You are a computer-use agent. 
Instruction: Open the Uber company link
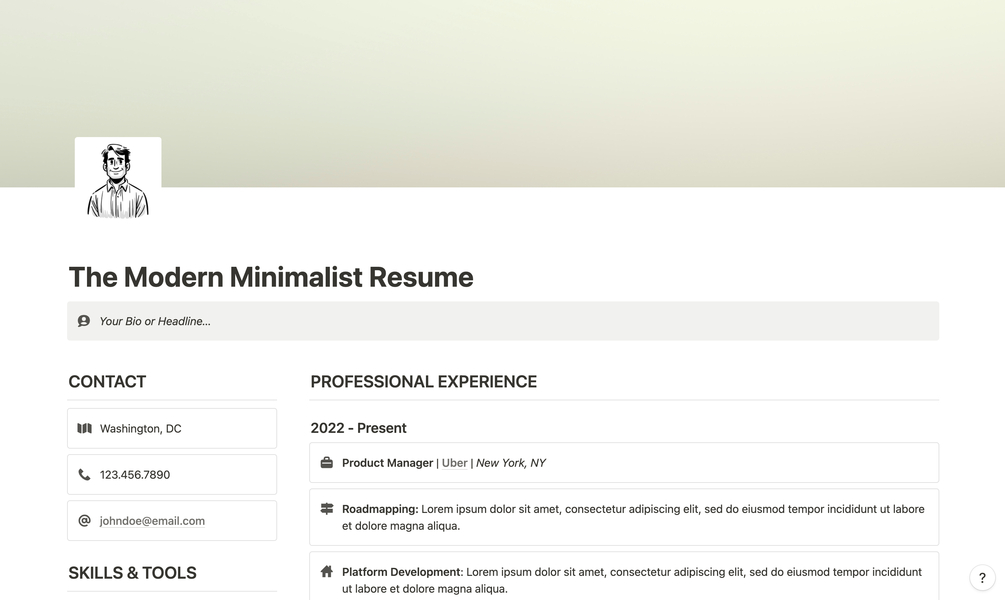[454, 463]
